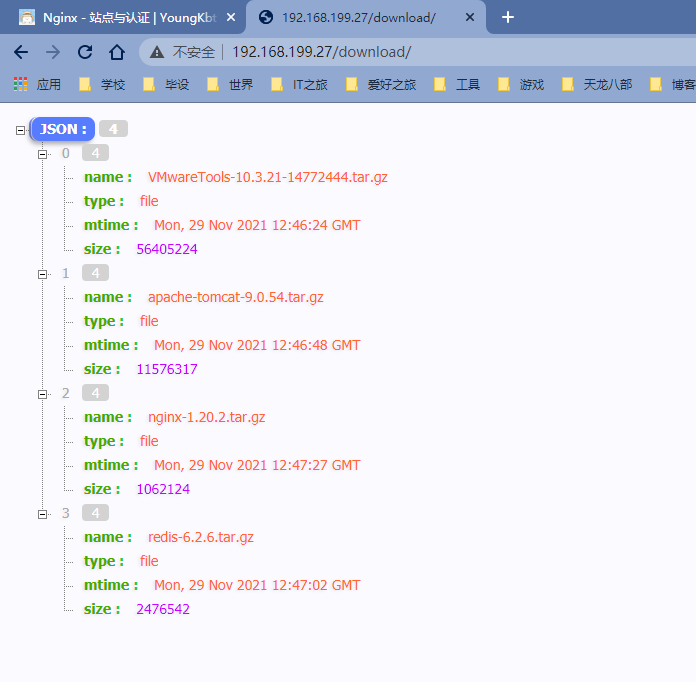Close the 192.168.199.27/download/ tab

tap(470, 17)
